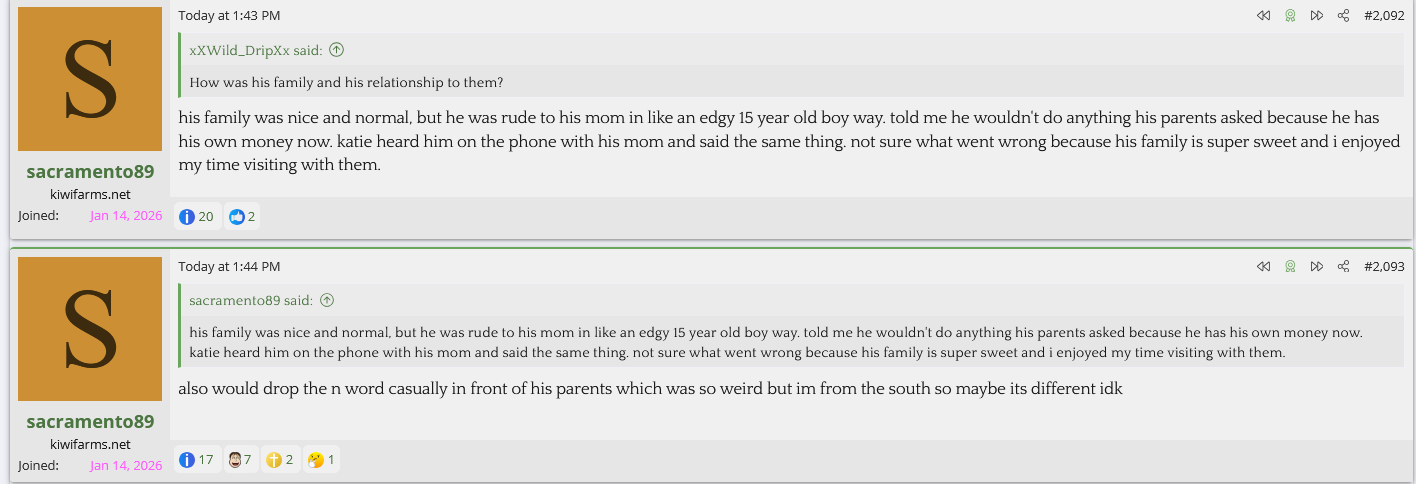The height and width of the screenshot is (484, 1416).
Task: Open post permalink #2,092
Action: click(1384, 16)
